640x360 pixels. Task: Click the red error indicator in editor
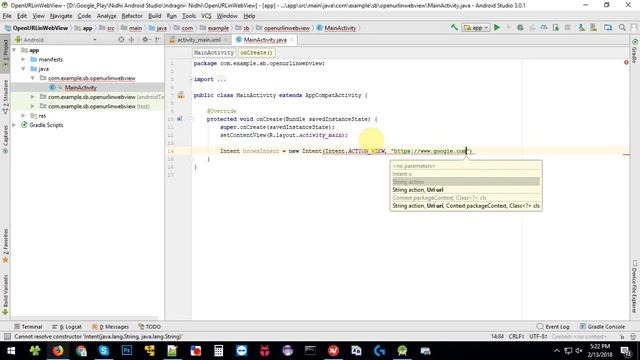(626, 62)
